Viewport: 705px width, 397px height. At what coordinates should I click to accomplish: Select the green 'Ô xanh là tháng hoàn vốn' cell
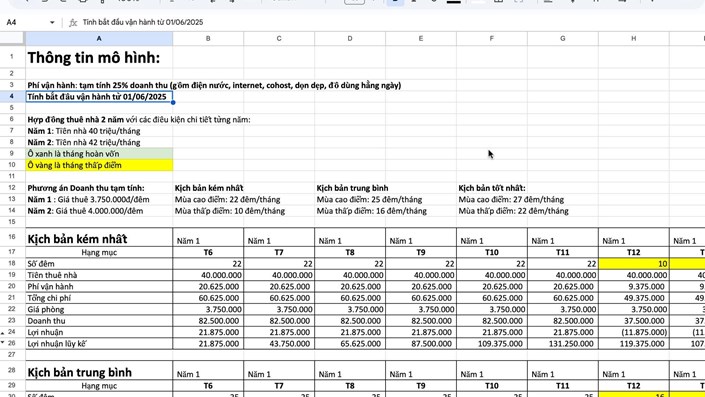[99, 154]
